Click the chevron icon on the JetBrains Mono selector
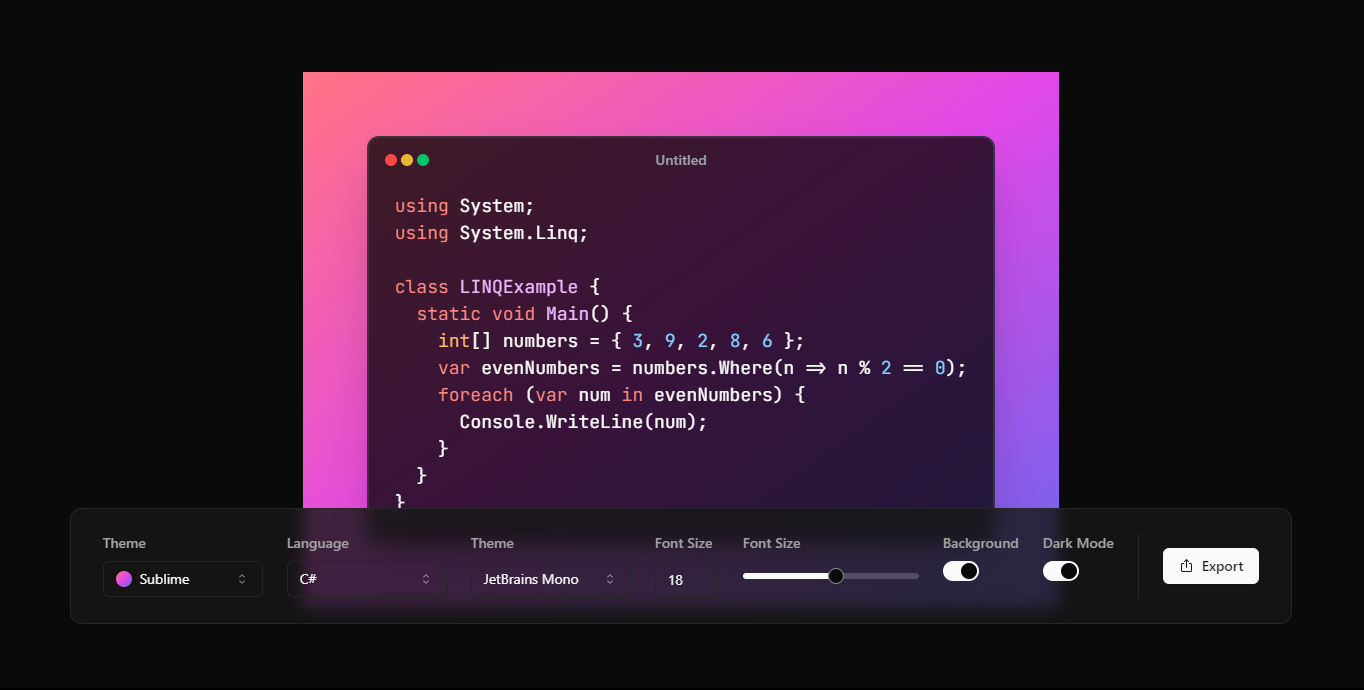The width and height of the screenshot is (1364, 690). [x=610, y=578]
